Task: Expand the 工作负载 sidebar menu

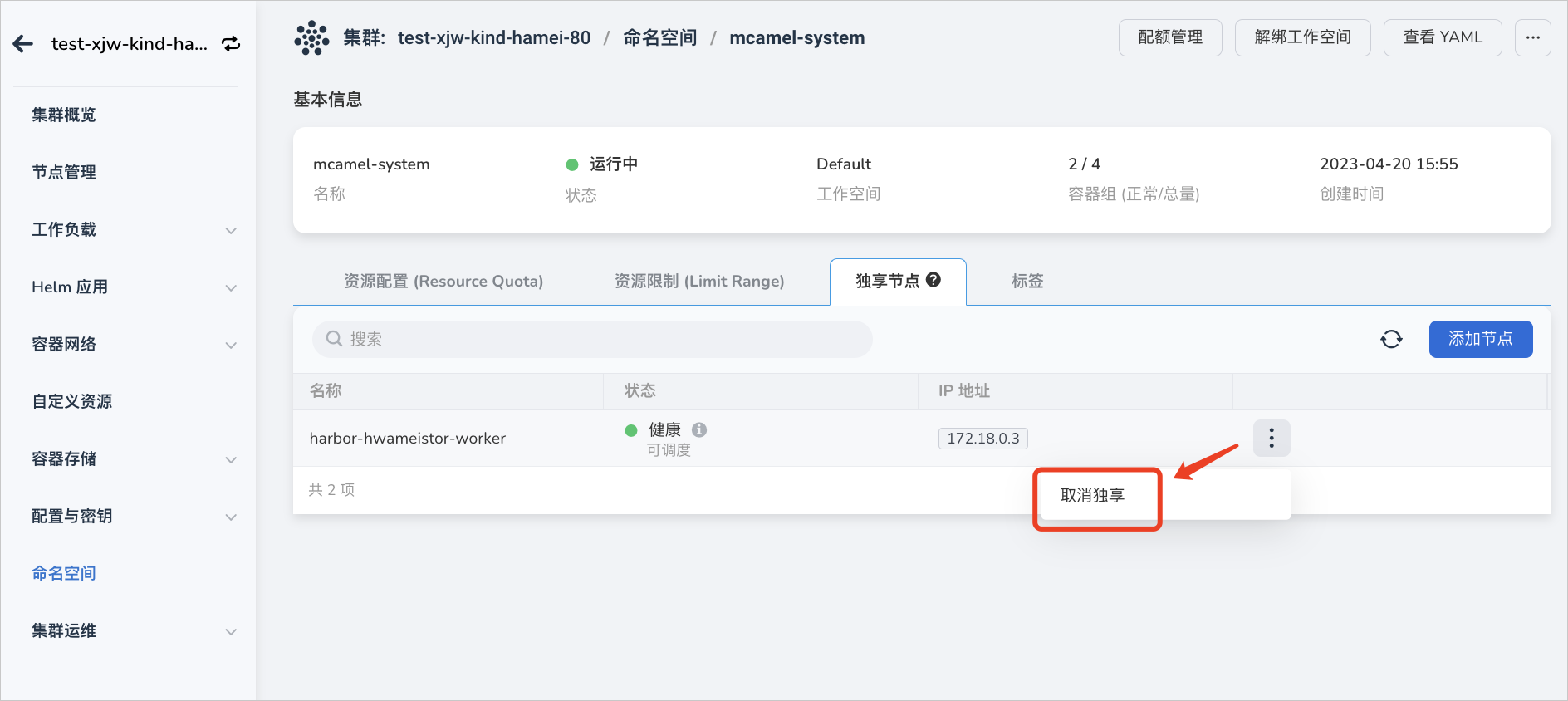Action: click(x=231, y=230)
